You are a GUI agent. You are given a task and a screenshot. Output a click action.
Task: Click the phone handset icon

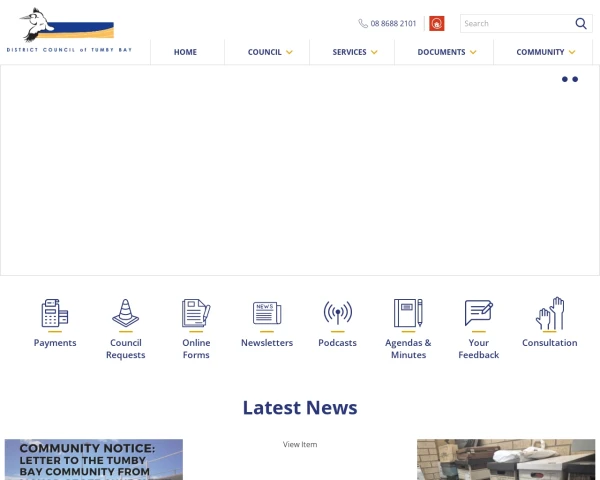[x=363, y=23]
